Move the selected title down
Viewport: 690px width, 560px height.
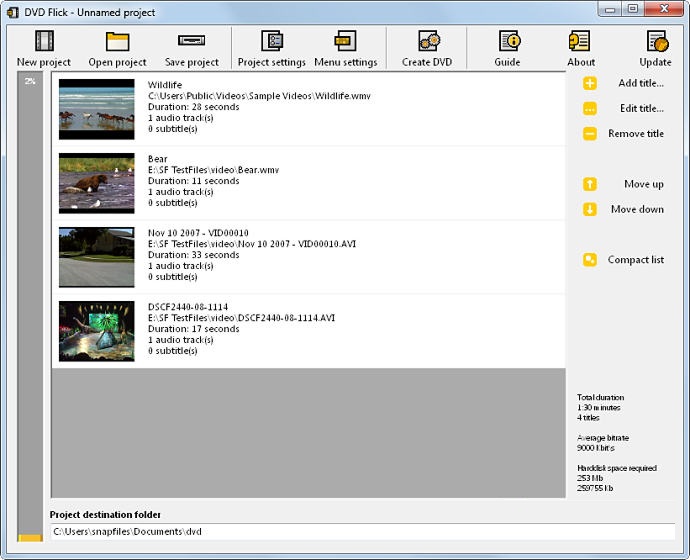[x=628, y=209]
